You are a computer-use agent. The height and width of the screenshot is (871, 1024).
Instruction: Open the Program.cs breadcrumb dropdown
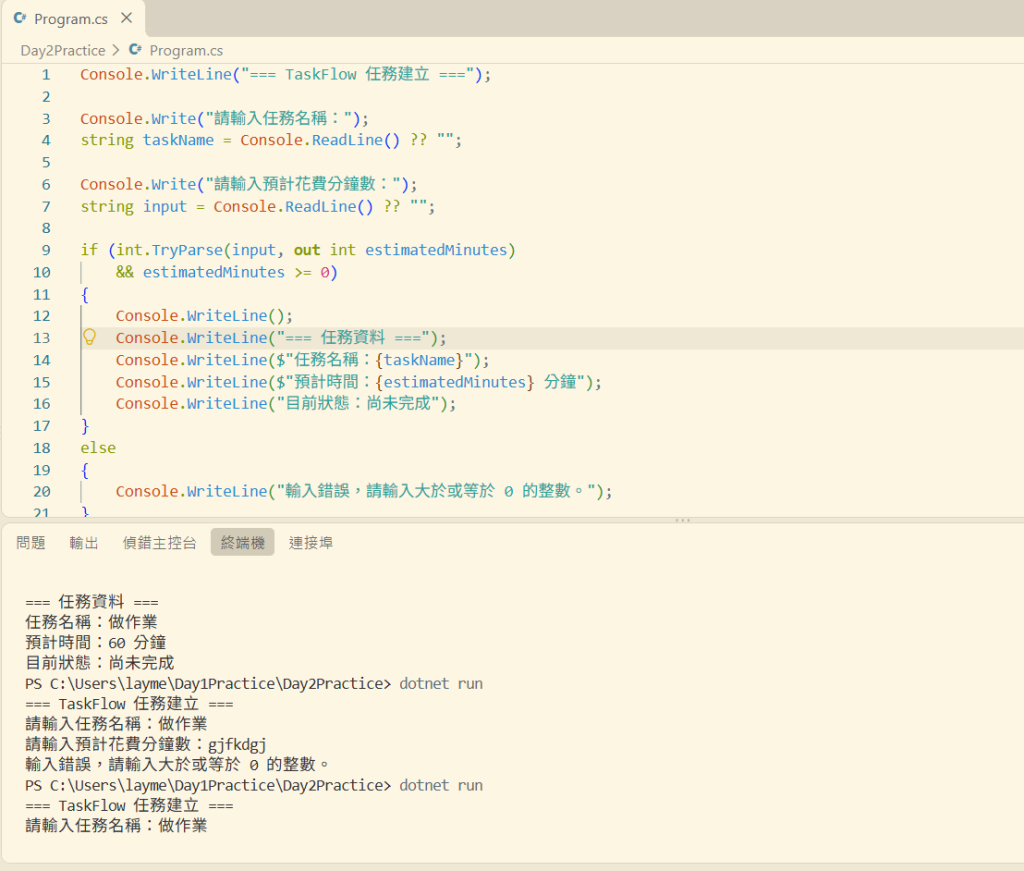coord(186,50)
